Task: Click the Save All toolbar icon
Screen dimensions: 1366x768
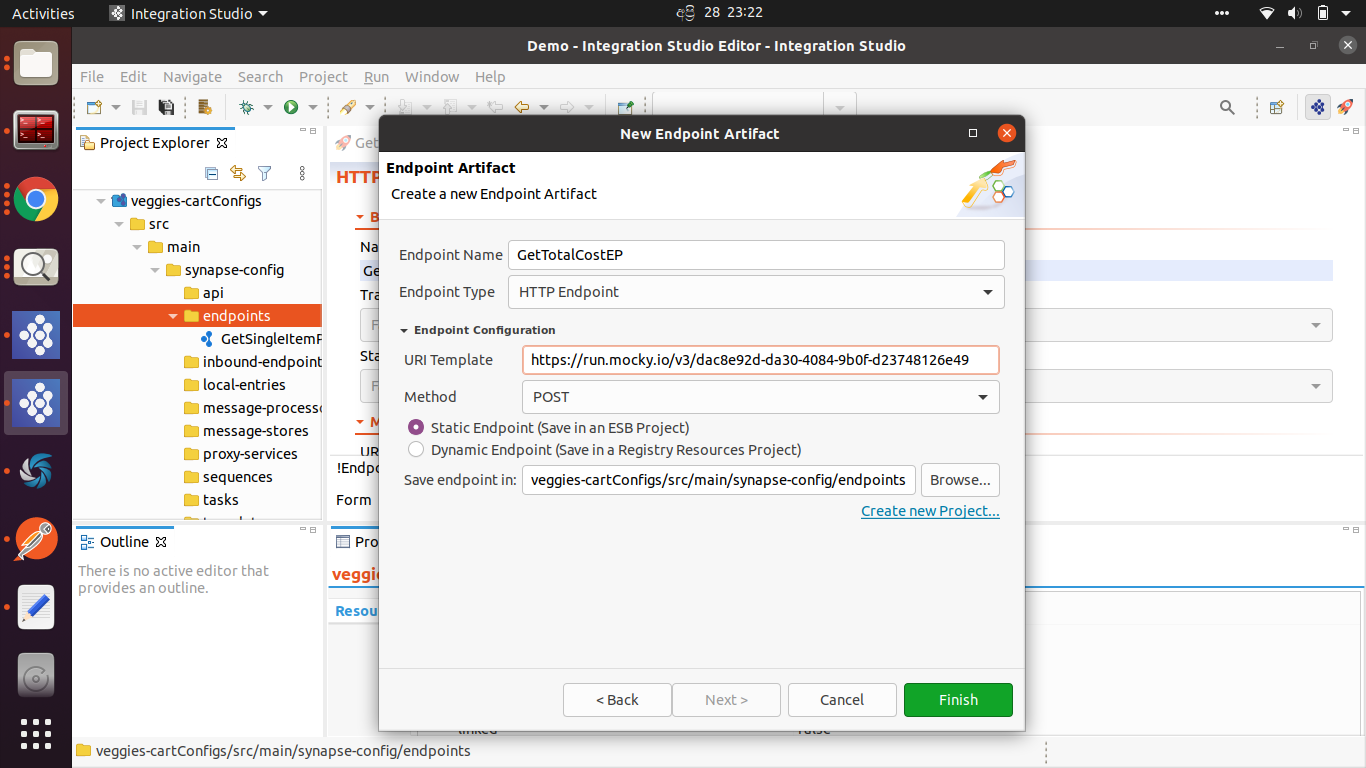Action: [x=166, y=107]
